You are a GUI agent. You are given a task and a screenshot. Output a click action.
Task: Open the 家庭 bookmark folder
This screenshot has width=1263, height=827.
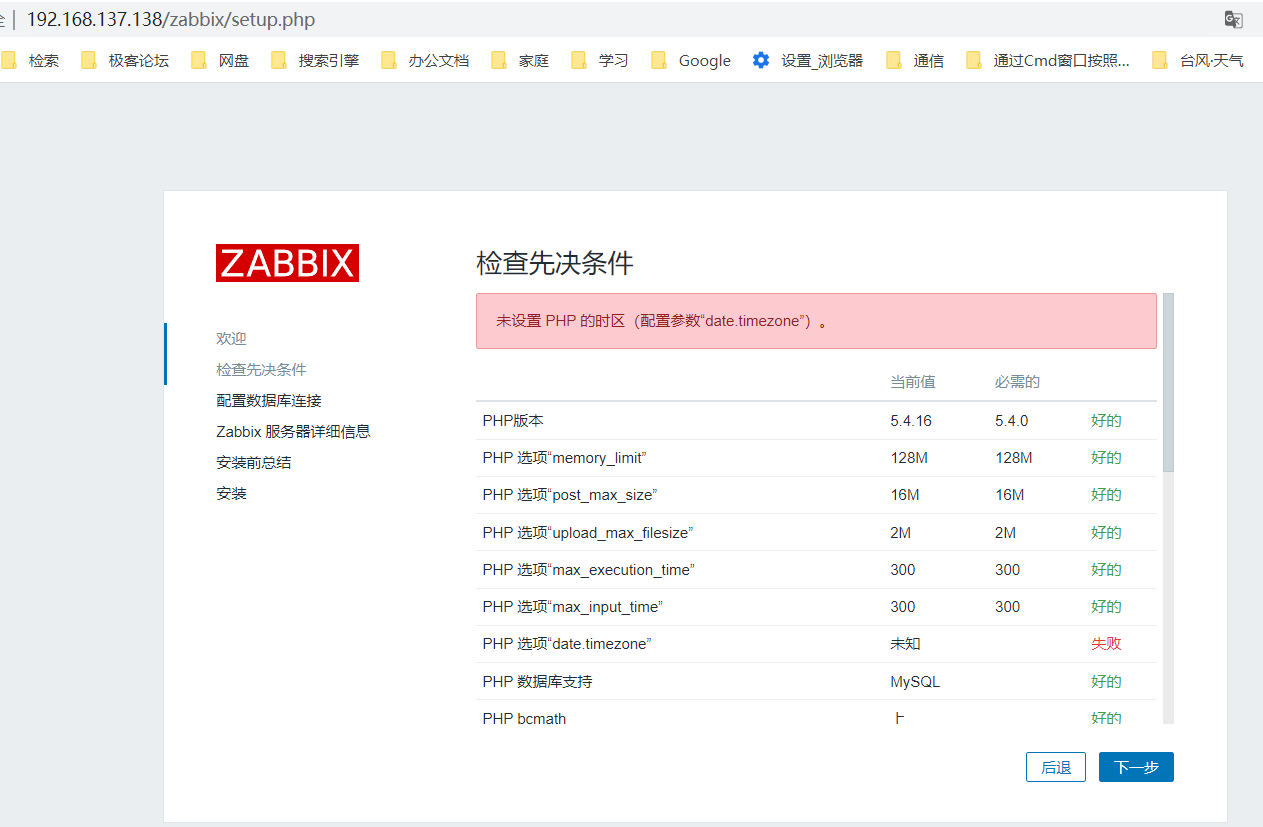pos(520,60)
